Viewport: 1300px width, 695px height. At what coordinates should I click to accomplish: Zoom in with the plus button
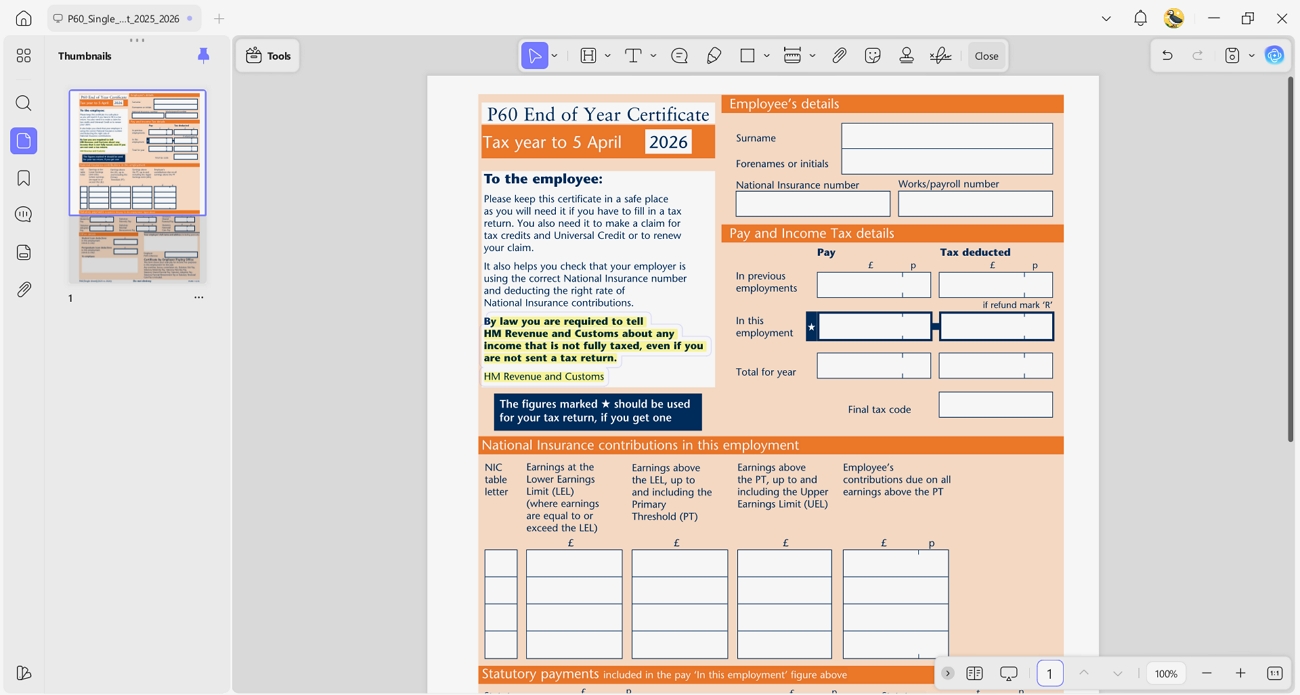(x=1241, y=673)
